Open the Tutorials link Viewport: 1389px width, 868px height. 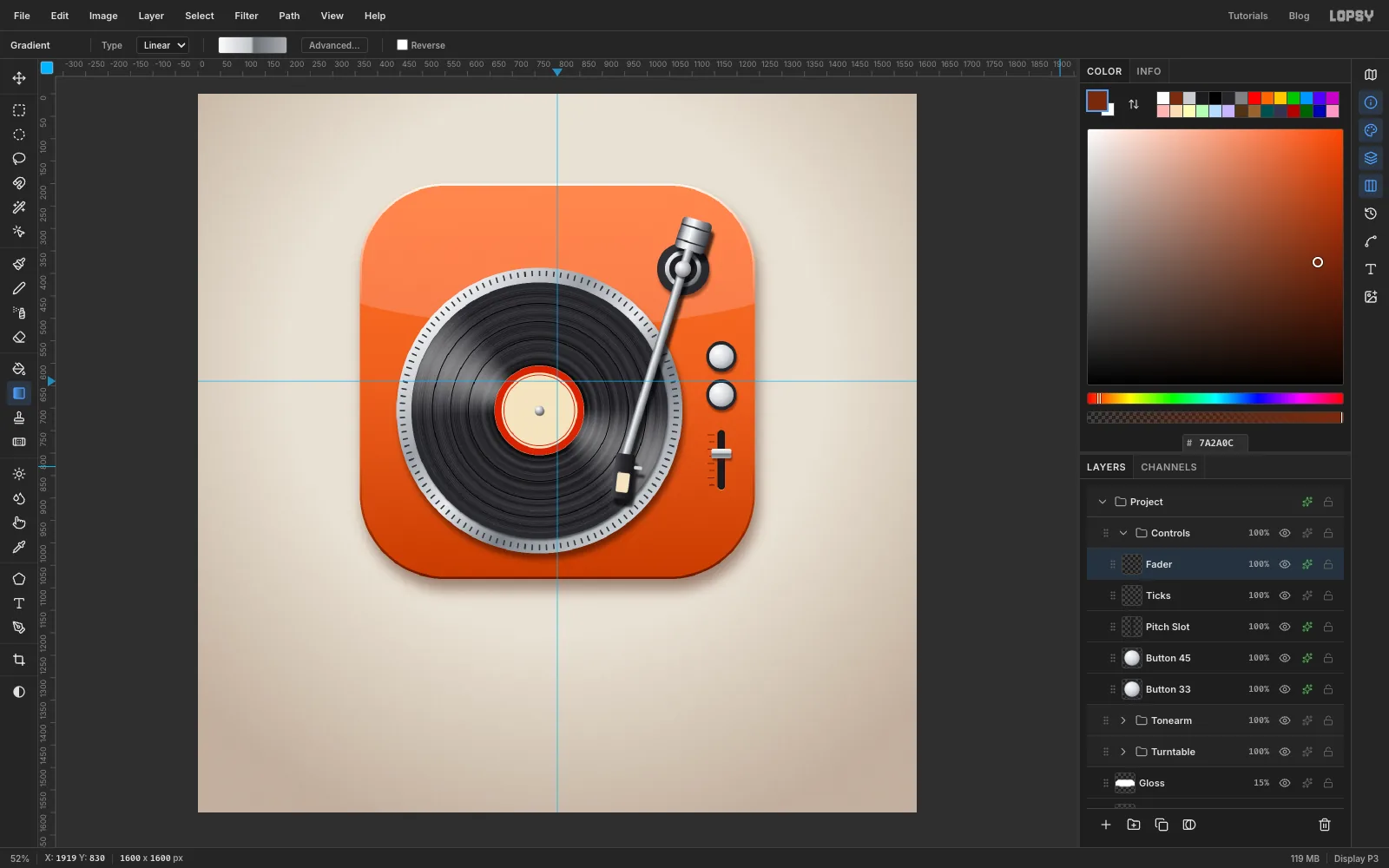(x=1247, y=16)
